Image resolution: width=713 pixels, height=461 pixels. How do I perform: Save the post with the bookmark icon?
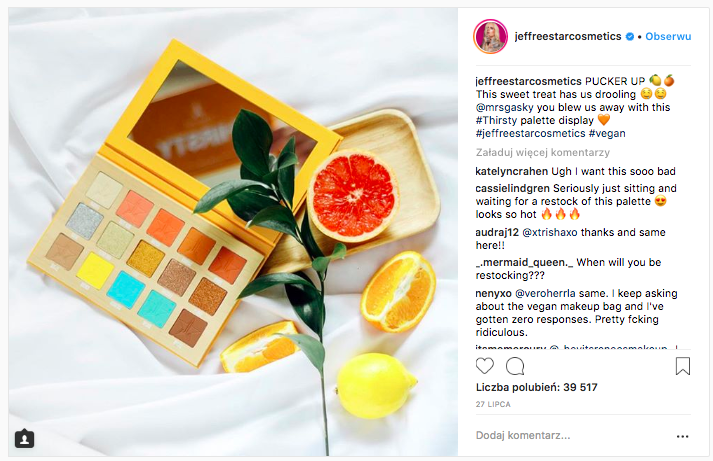(x=683, y=366)
